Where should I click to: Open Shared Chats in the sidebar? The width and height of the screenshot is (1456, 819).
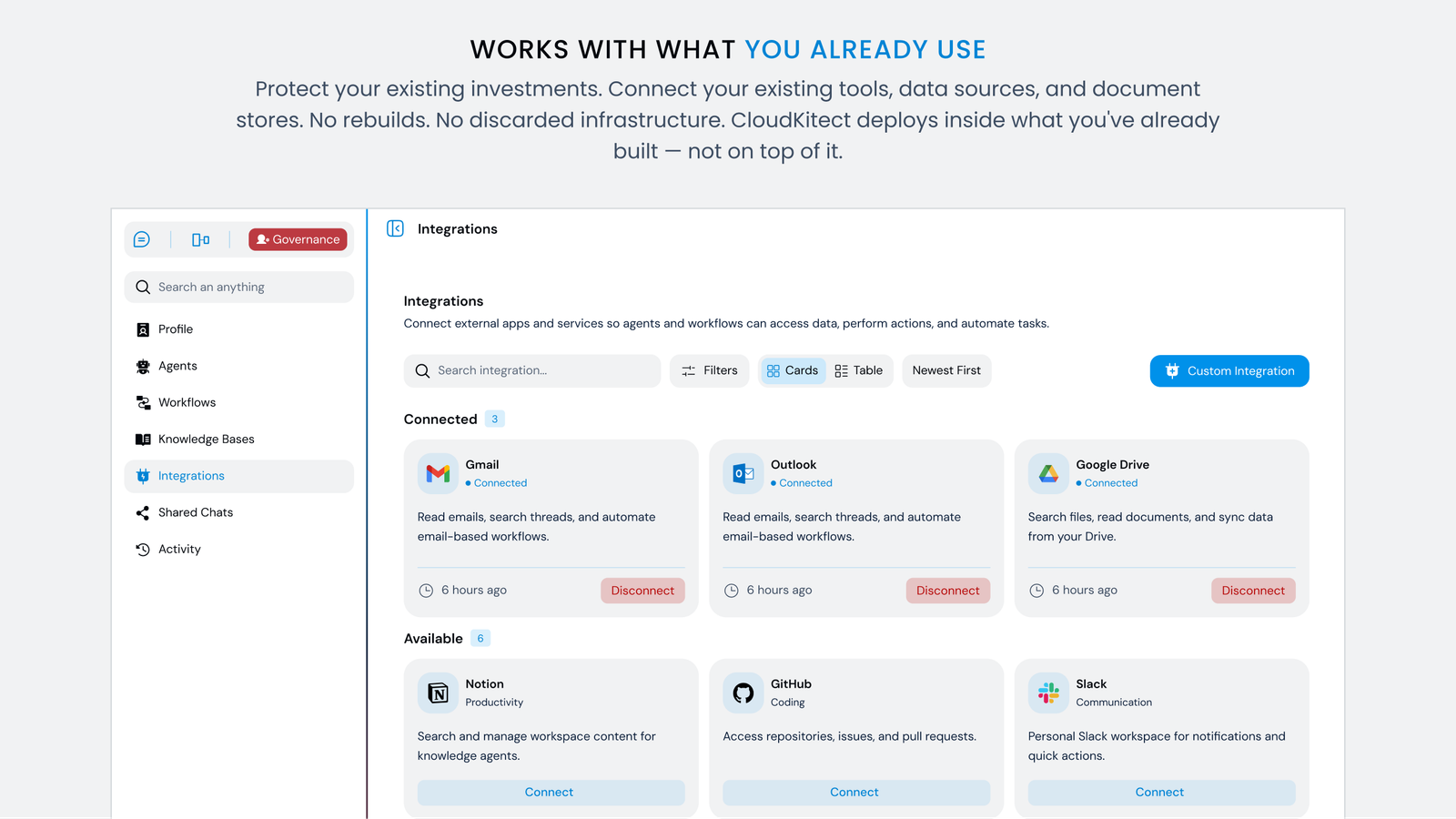[x=195, y=512]
